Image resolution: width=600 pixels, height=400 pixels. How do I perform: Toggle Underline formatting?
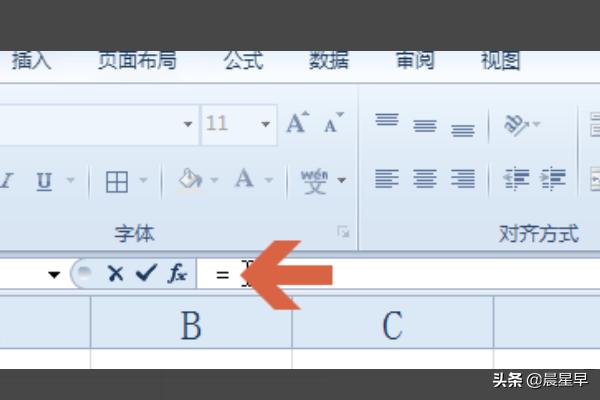(x=44, y=181)
